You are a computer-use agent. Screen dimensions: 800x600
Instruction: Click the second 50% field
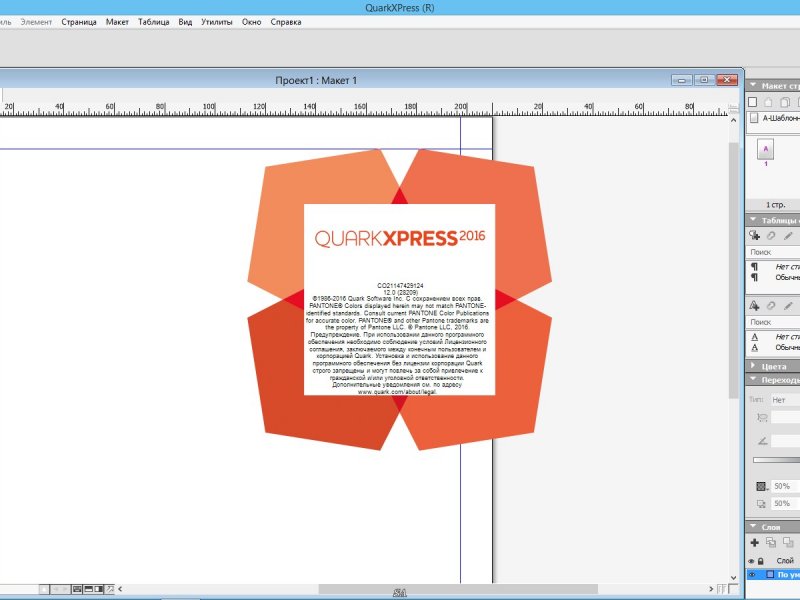pyautogui.click(x=786, y=504)
